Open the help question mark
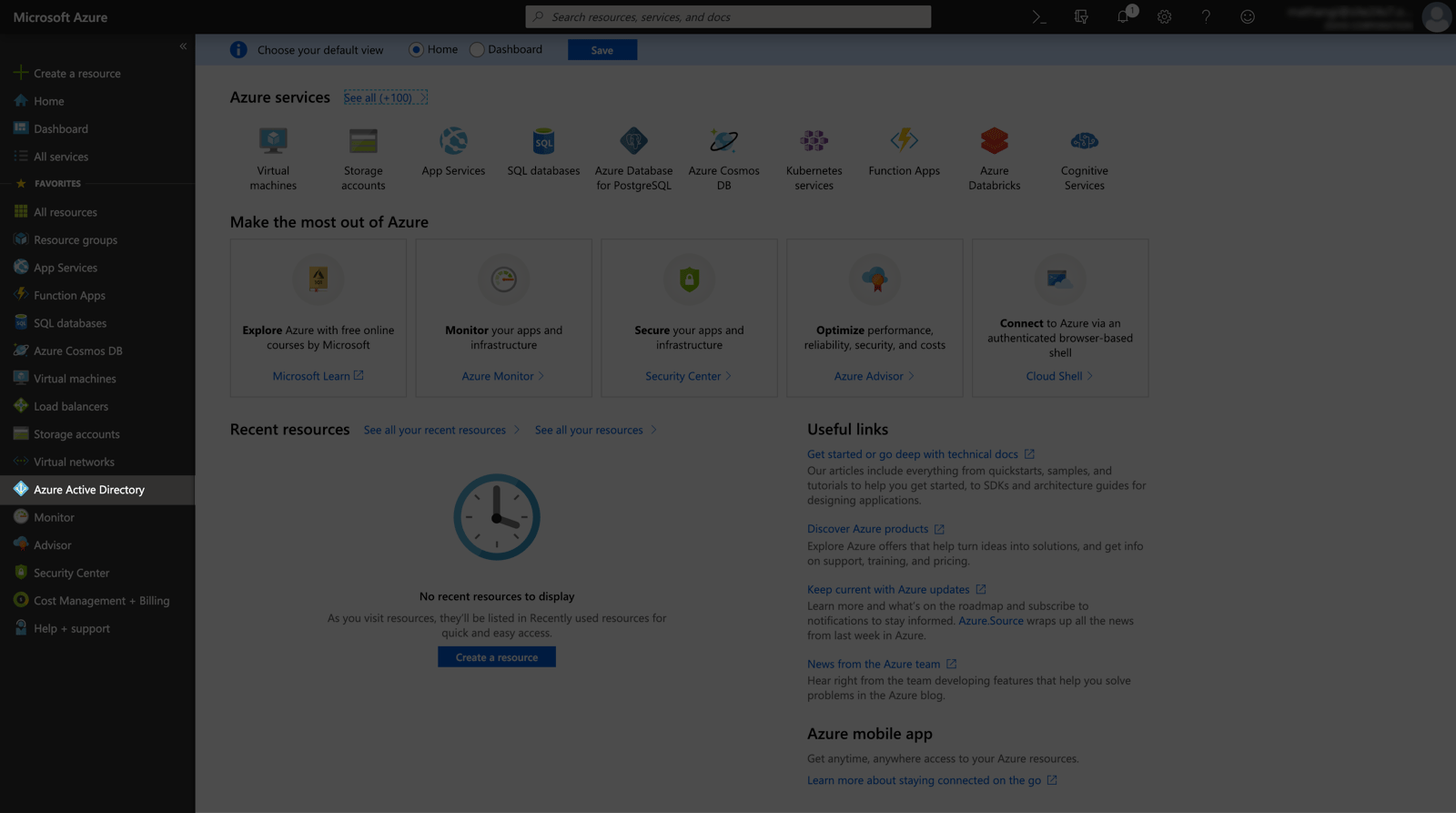The width and height of the screenshot is (1456, 813). (x=1206, y=16)
